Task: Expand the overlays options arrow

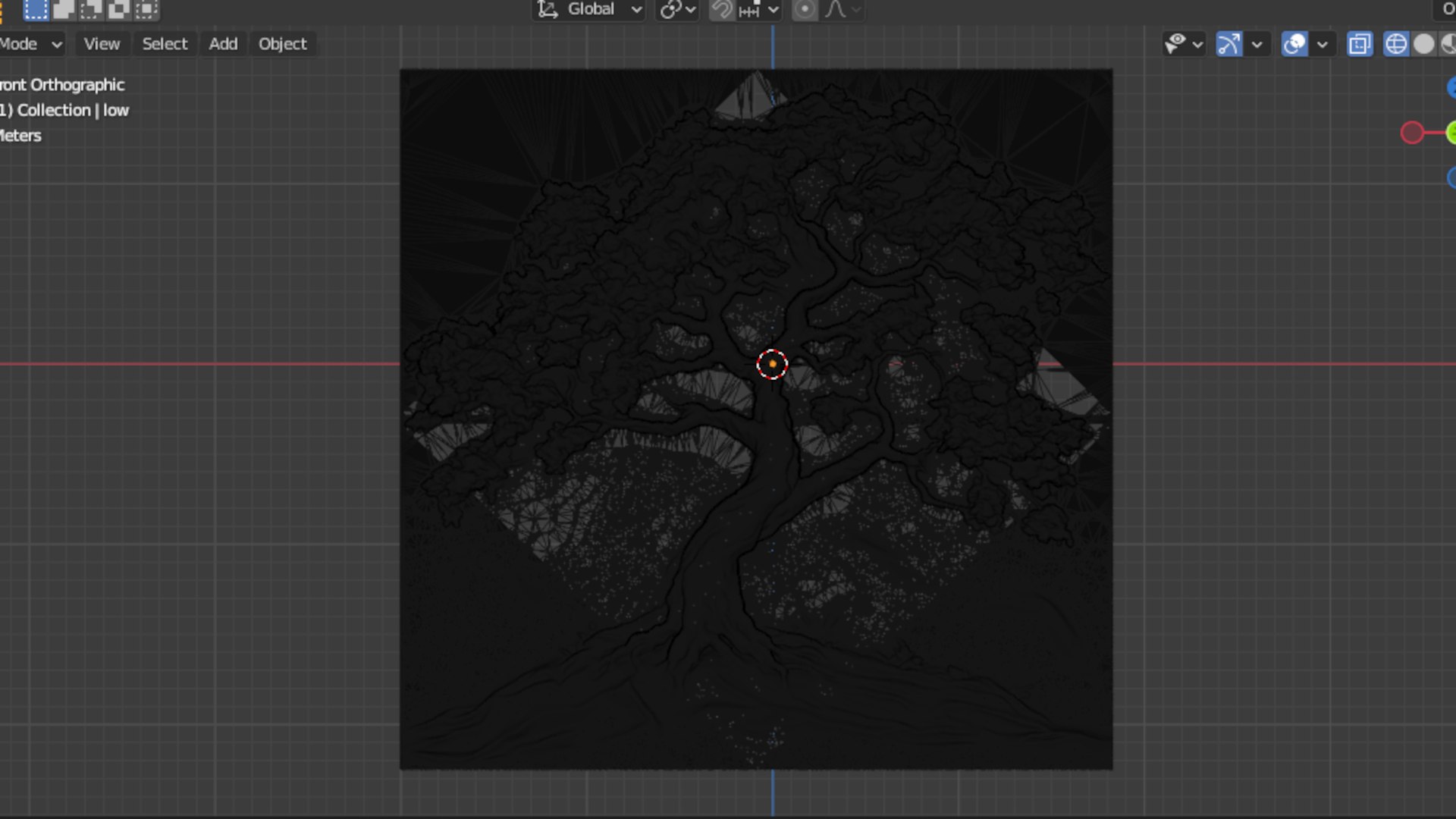Action: click(x=1323, y=44)
